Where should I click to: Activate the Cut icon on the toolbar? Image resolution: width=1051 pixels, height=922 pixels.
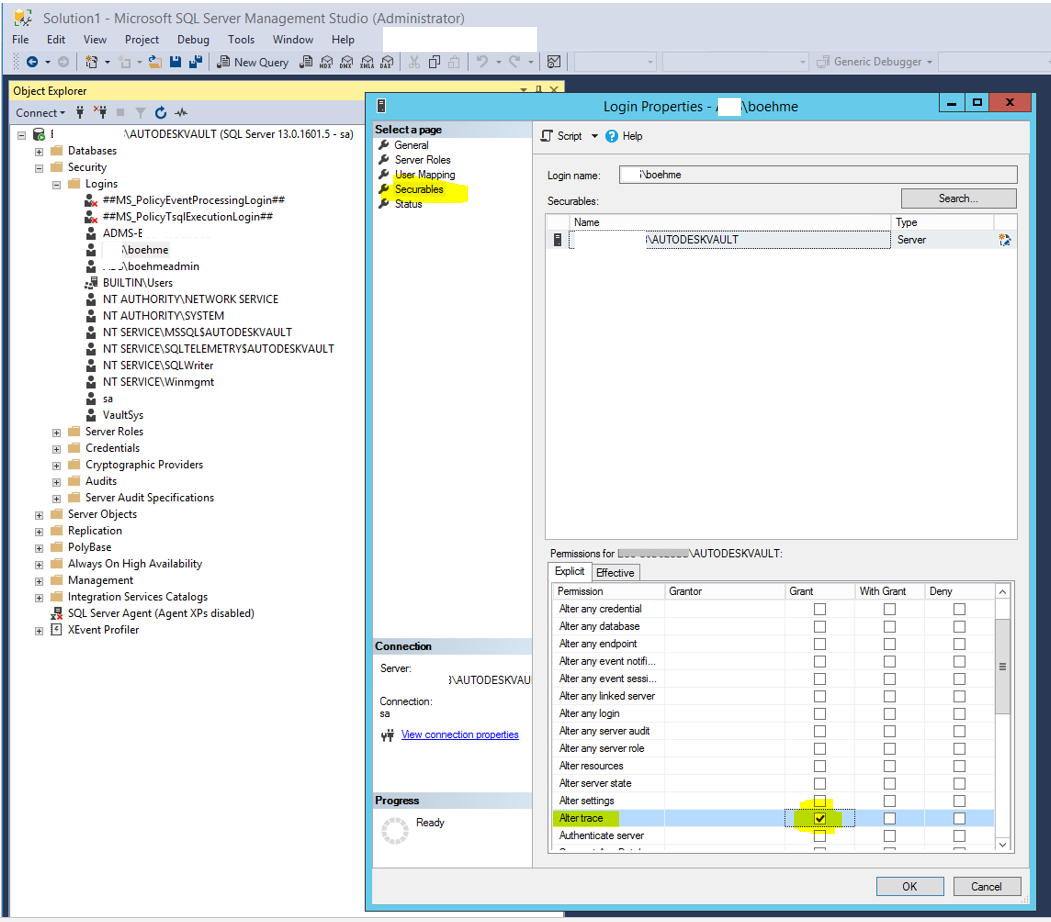tap(413, 61)
